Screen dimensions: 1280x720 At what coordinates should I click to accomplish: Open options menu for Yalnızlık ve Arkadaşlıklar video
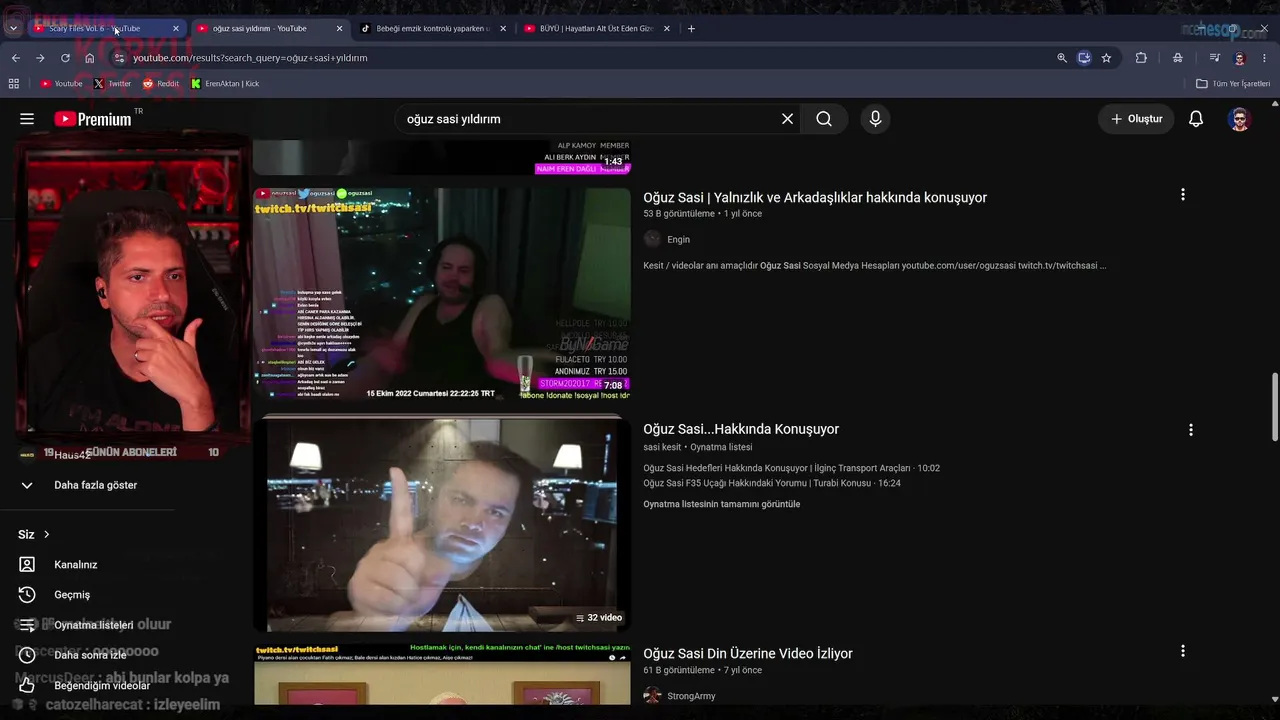tap(1183, 195)
